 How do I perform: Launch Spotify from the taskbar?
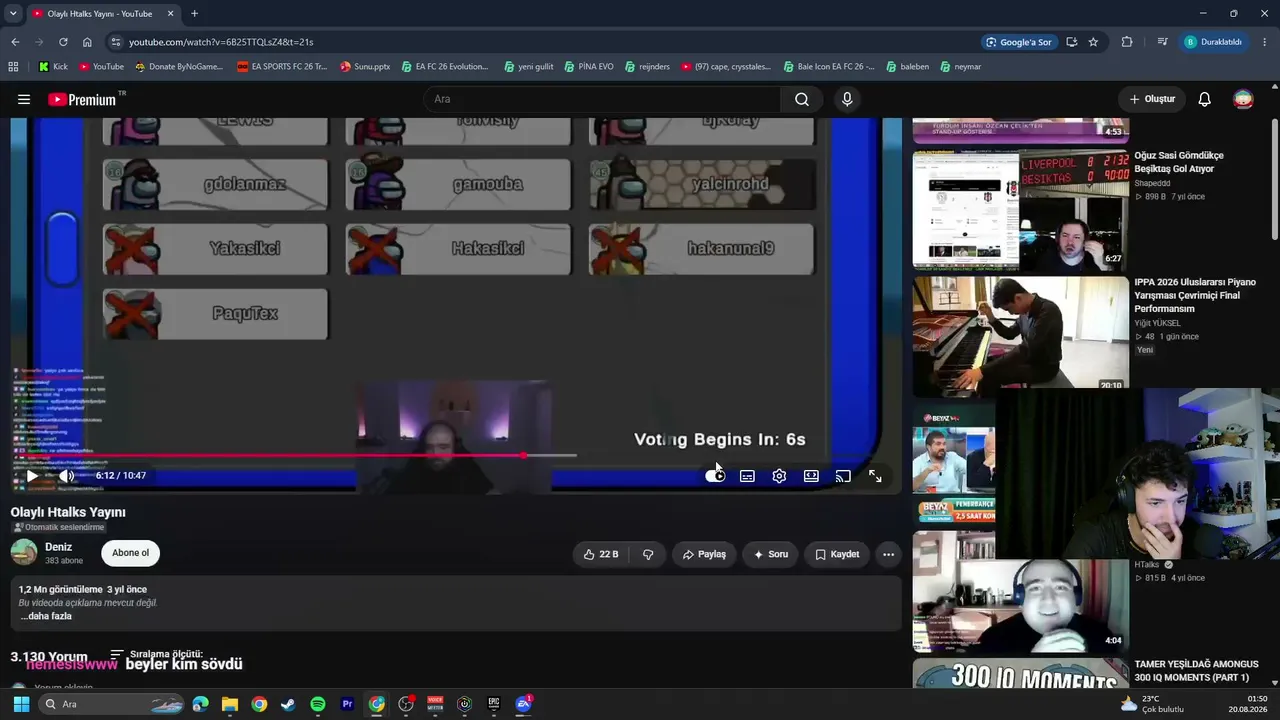[x=318, y=704]
